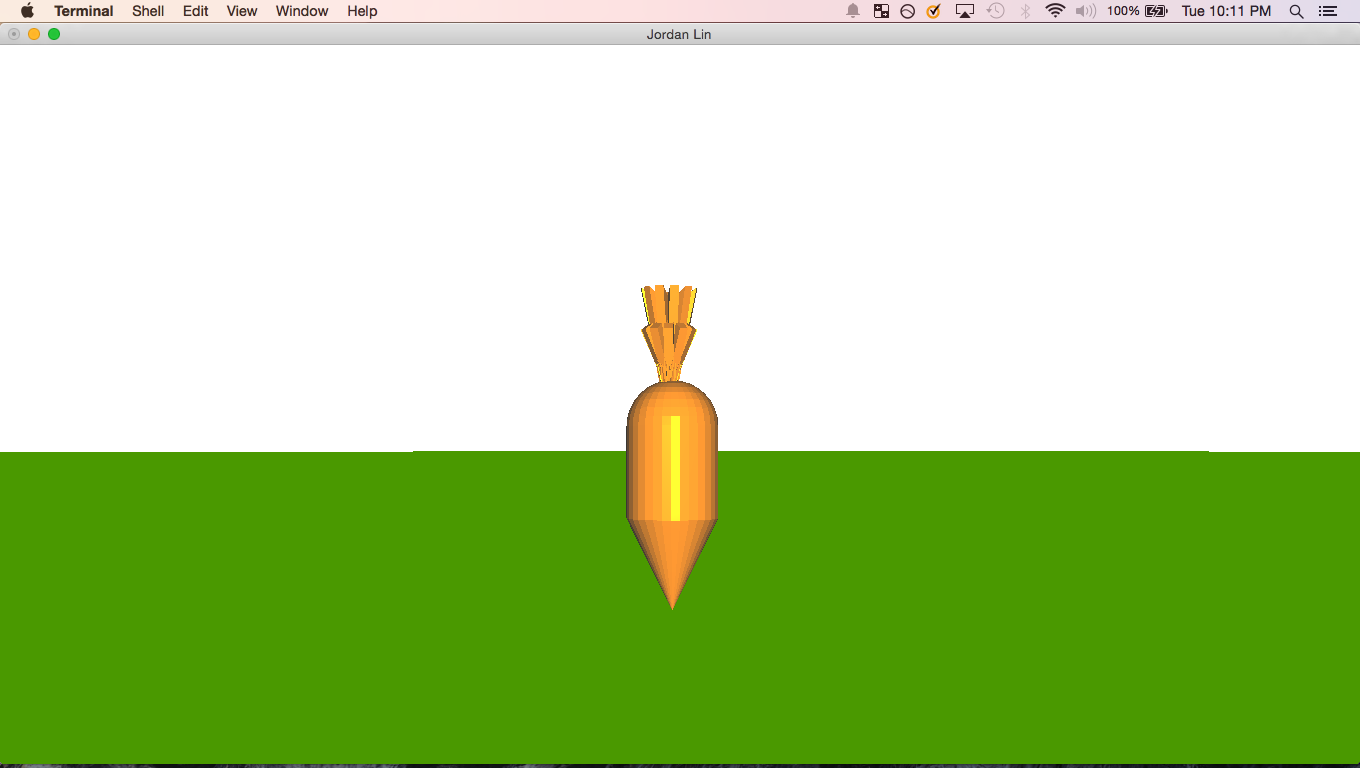Open the Window menu

(x=302, y=11)
